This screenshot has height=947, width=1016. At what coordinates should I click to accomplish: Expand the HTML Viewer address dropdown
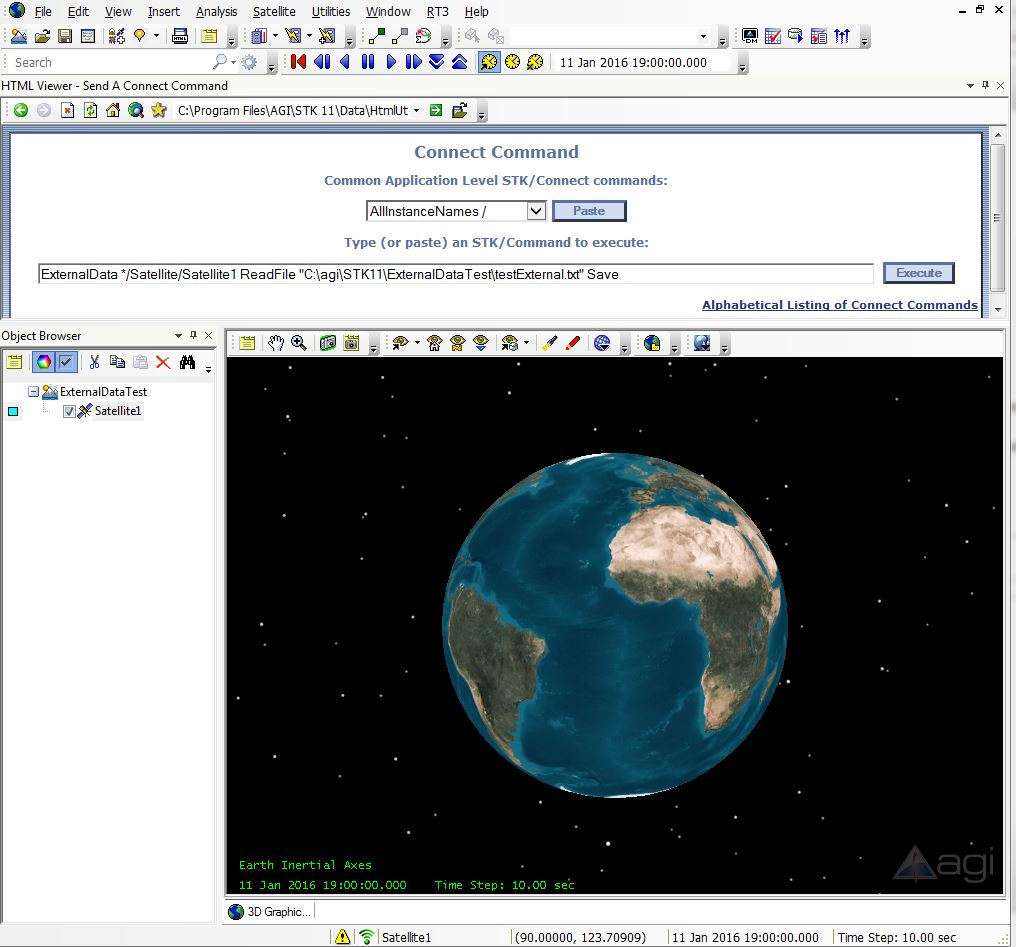(x=416, y=110)
